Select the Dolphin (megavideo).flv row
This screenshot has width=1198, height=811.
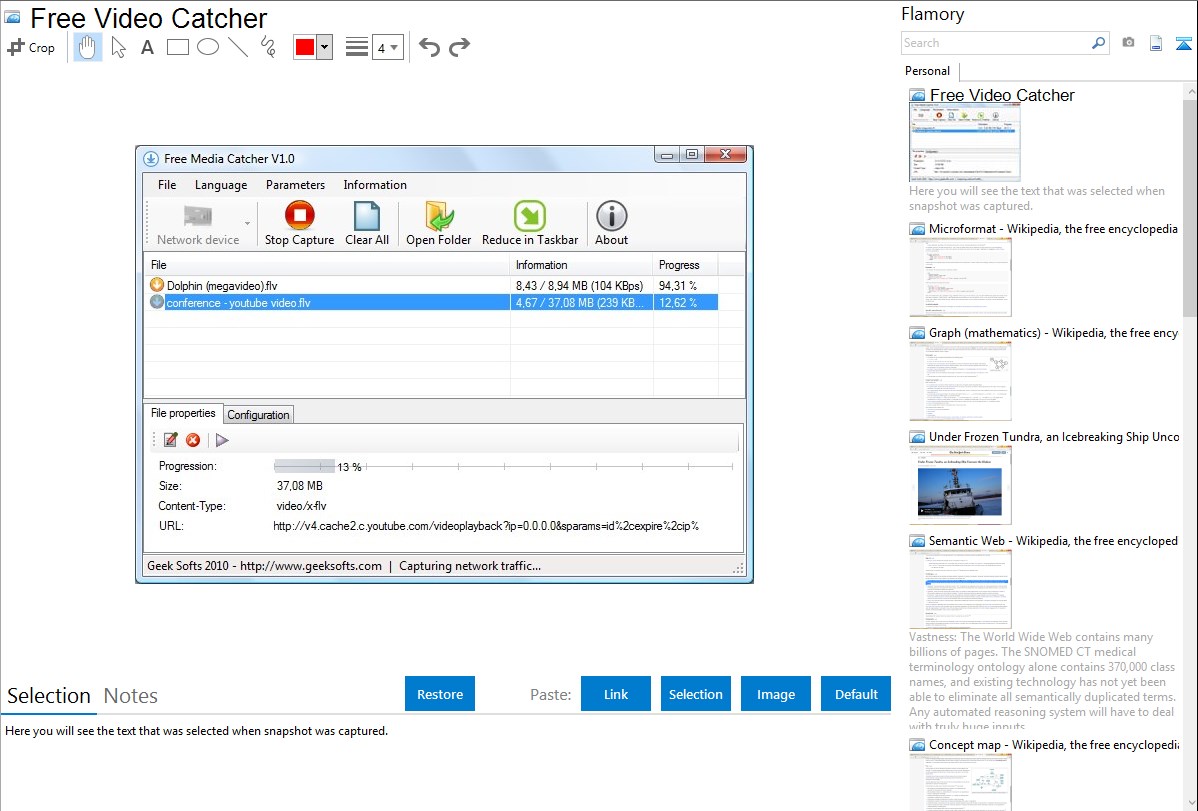pyautogui.click(x=432, y=285)
